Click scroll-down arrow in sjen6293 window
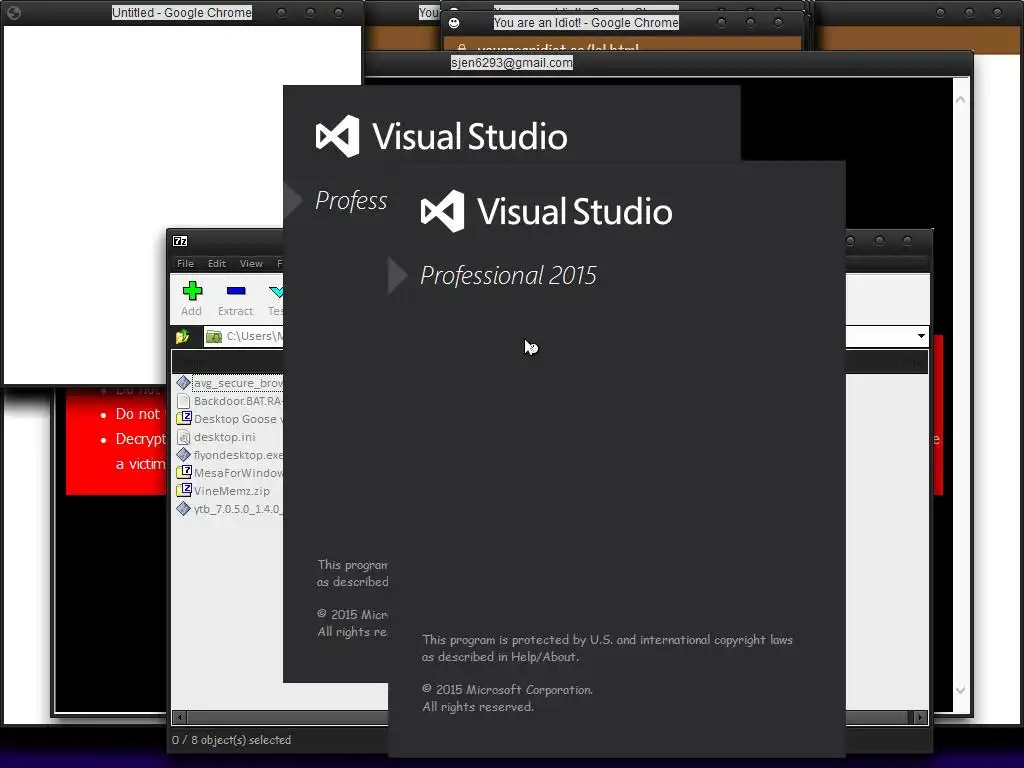The height and width of the screenshot is (768, 1024). [x=961, y=690]
